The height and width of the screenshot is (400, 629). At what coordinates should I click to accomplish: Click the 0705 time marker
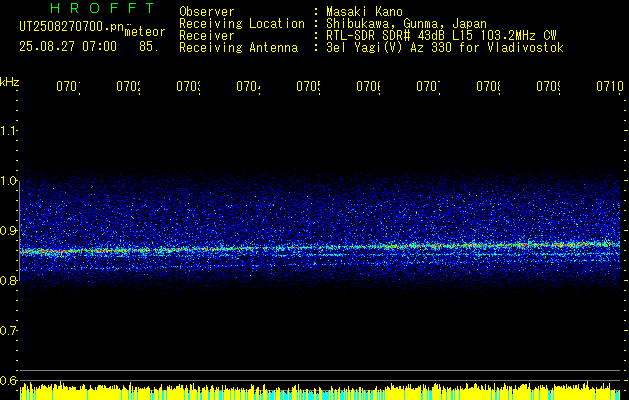click(x=308, y=86)
